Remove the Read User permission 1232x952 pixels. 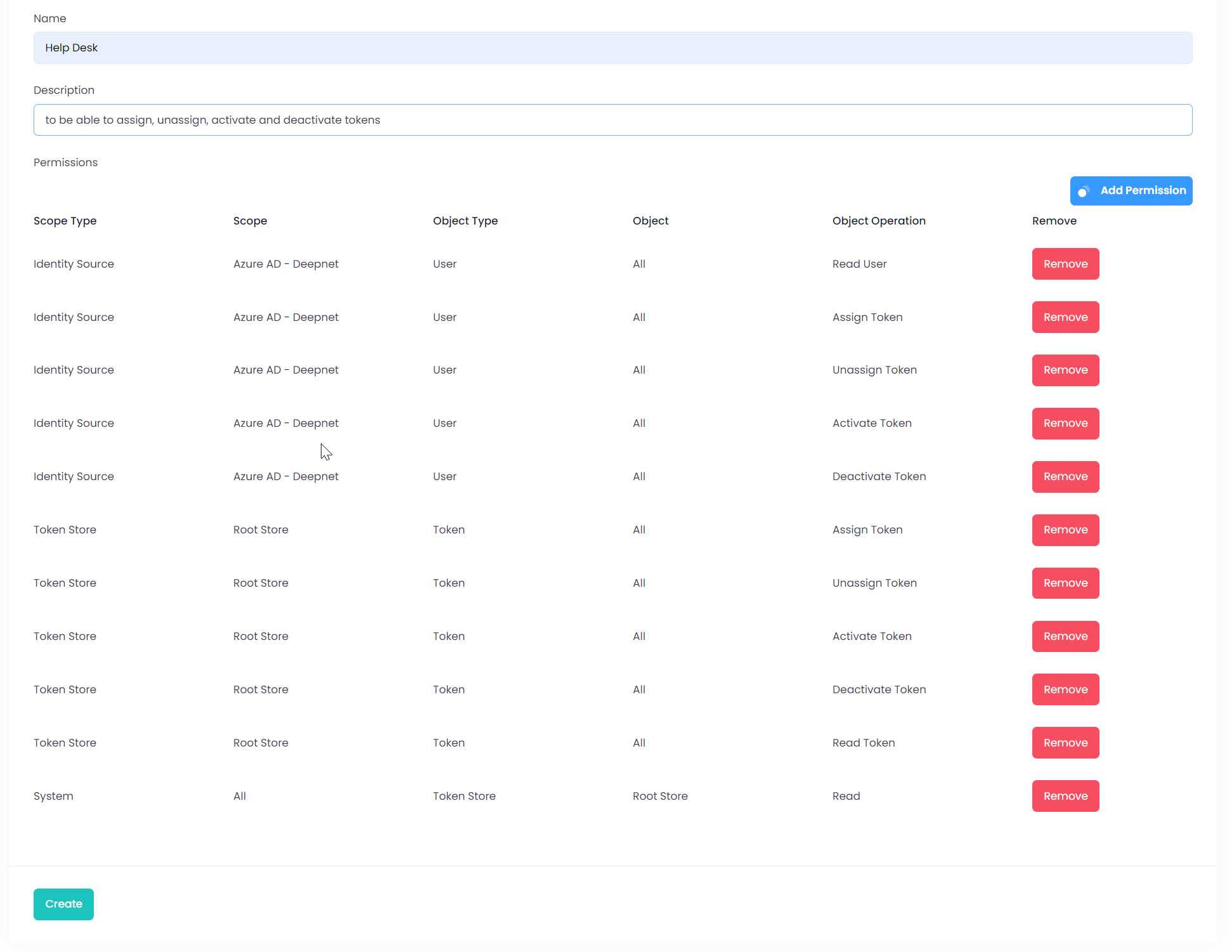1065,264
